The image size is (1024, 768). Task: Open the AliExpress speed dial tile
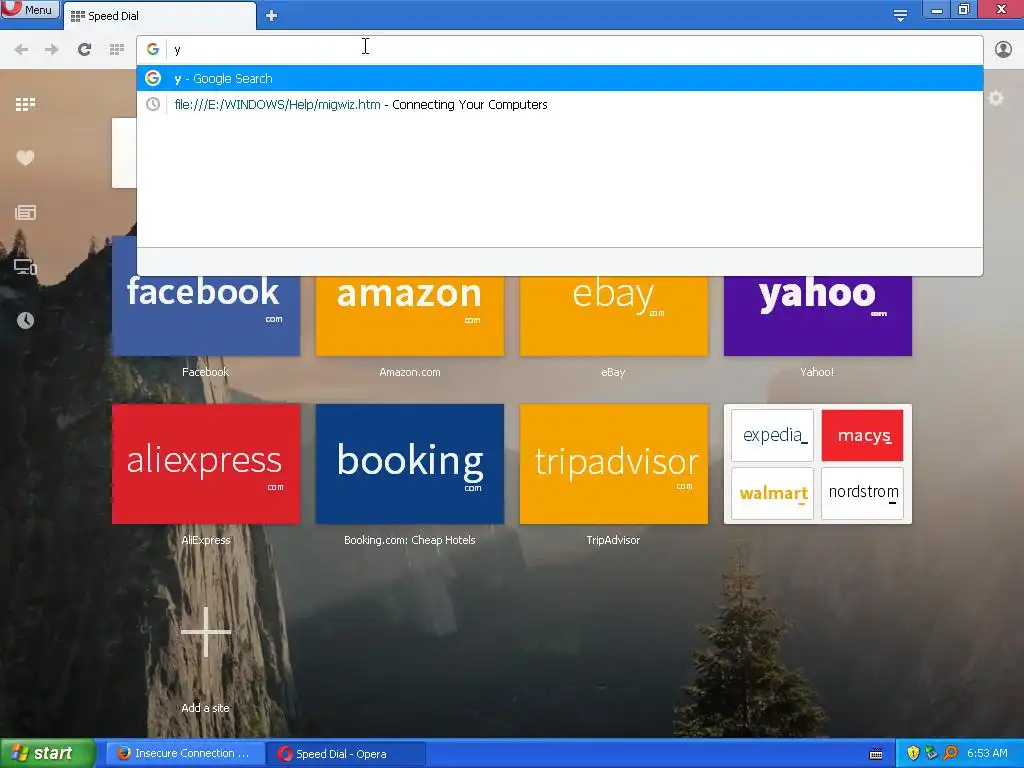point(206,464)
